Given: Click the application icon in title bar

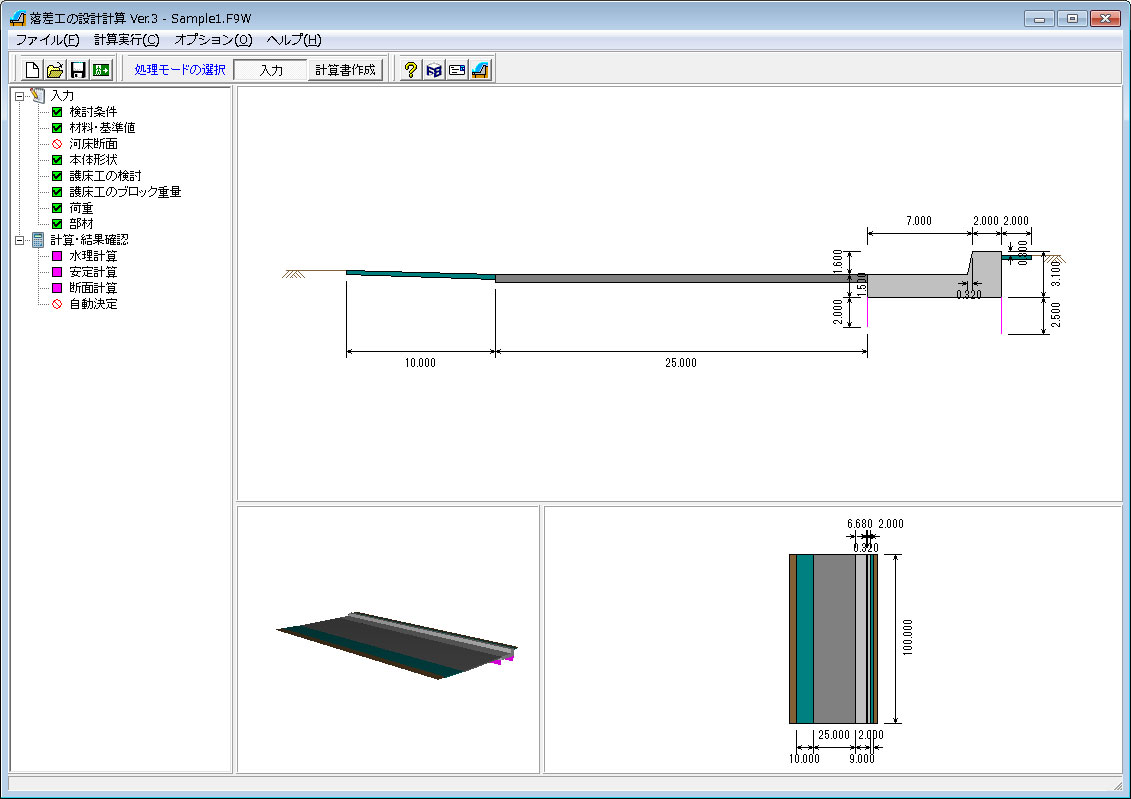Looking at the screenshot, I should (x=18, y=18).
